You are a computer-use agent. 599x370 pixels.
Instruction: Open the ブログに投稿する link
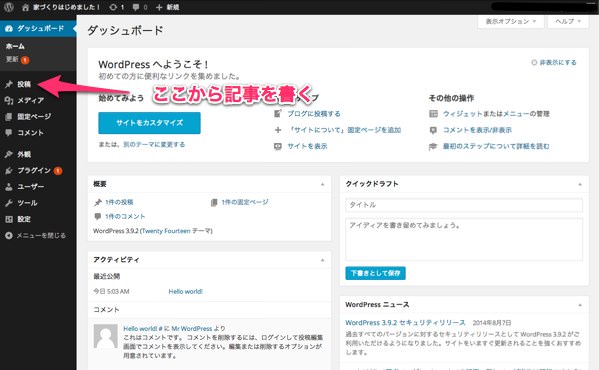pyautogui.click(x=314, y=113)
